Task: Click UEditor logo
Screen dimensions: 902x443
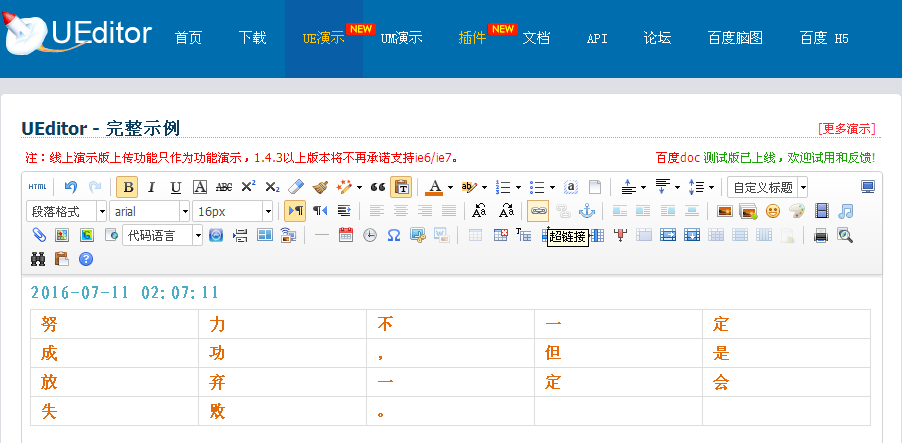Action: point(78,32)
